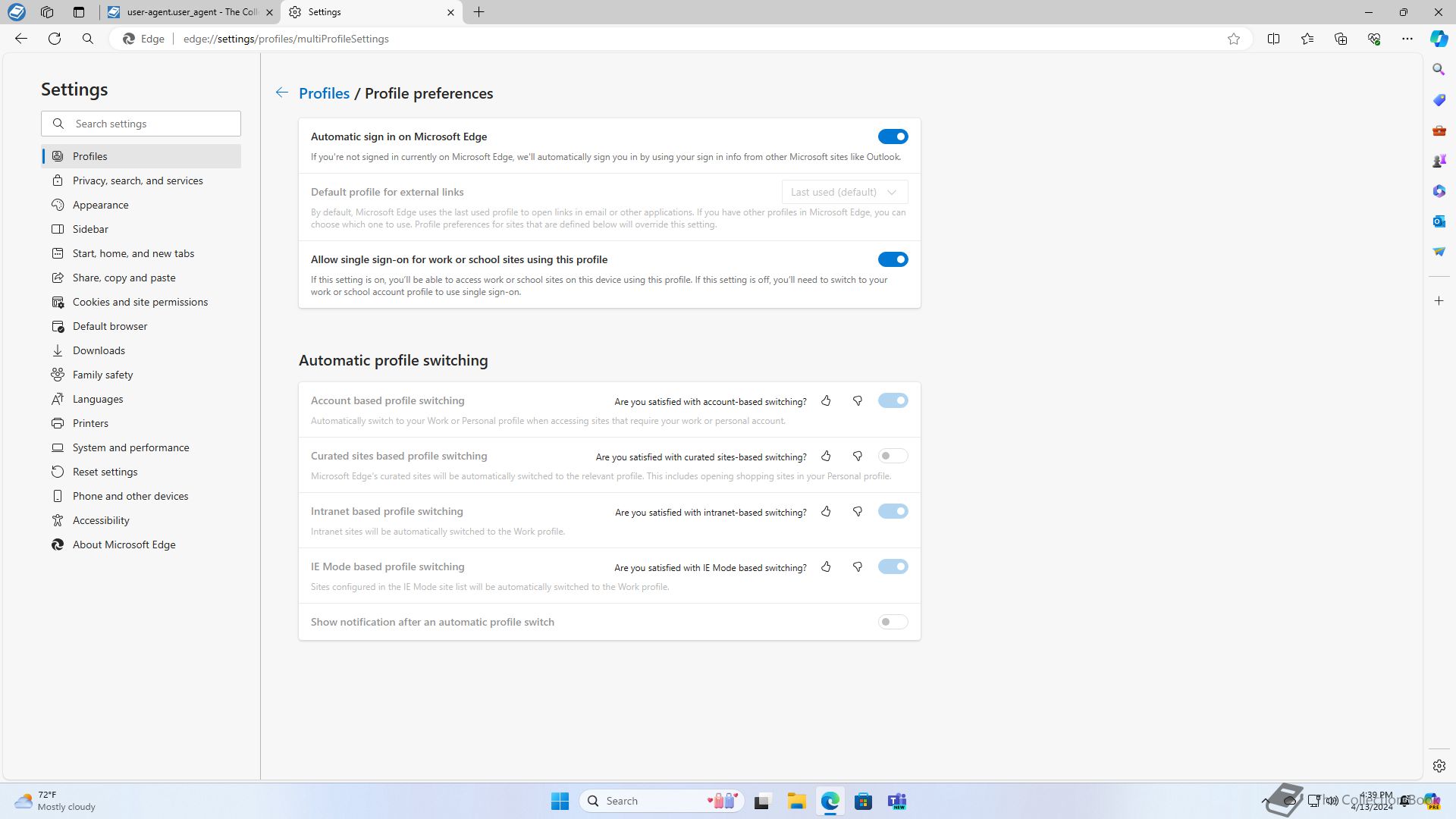Open the Copilot icon at top right
The height and width of the screenshot is (819, 1456).
[1439, 39]
